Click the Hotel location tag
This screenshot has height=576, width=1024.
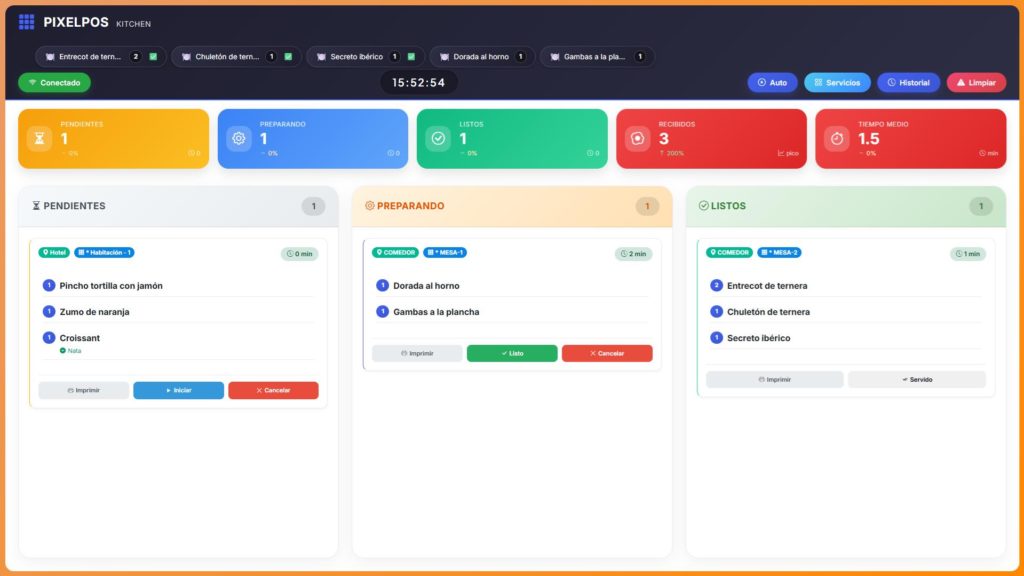[54, 252]
